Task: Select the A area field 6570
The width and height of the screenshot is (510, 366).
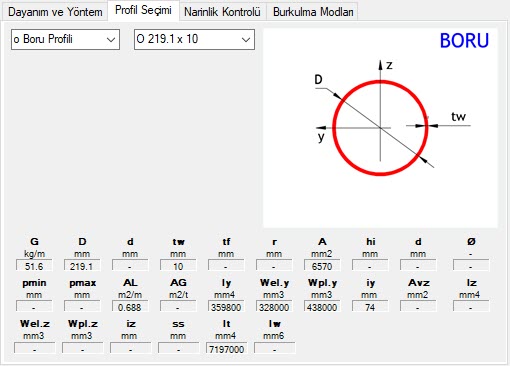Action: click(x=322, y=266)
